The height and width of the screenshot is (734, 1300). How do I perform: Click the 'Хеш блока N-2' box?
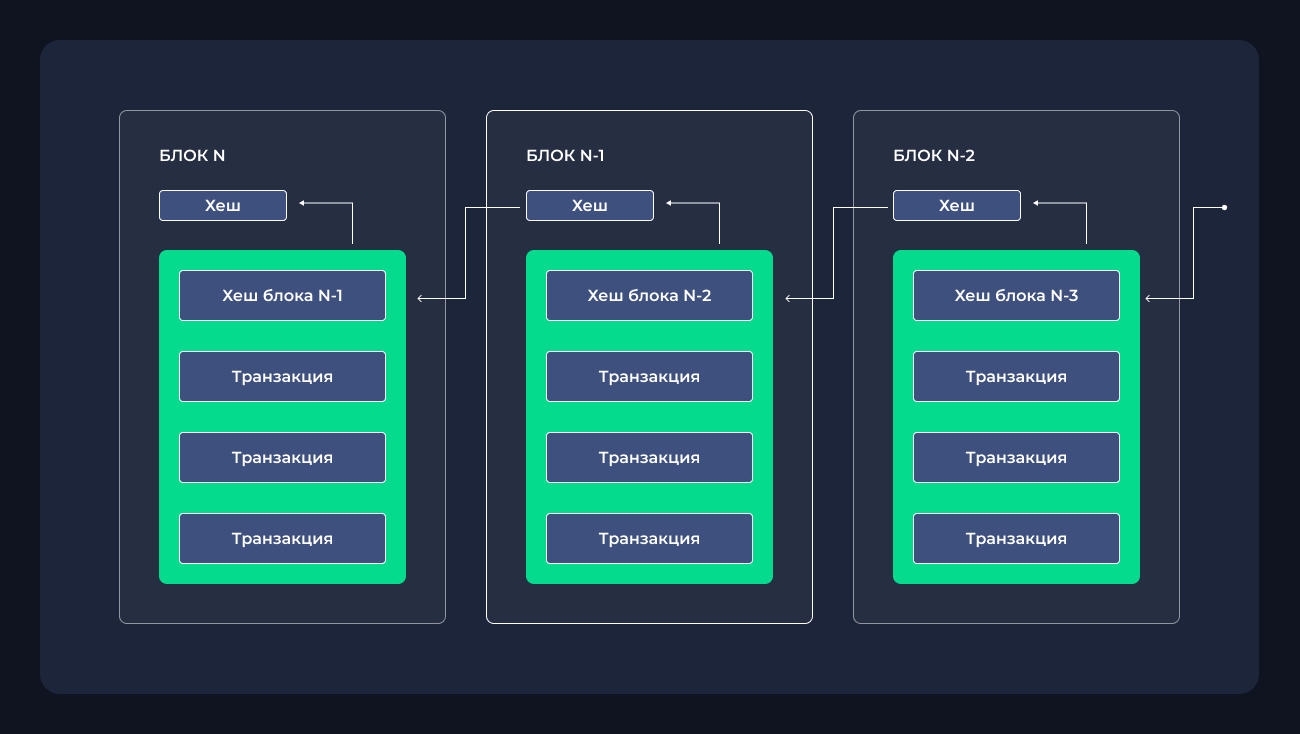649,296
